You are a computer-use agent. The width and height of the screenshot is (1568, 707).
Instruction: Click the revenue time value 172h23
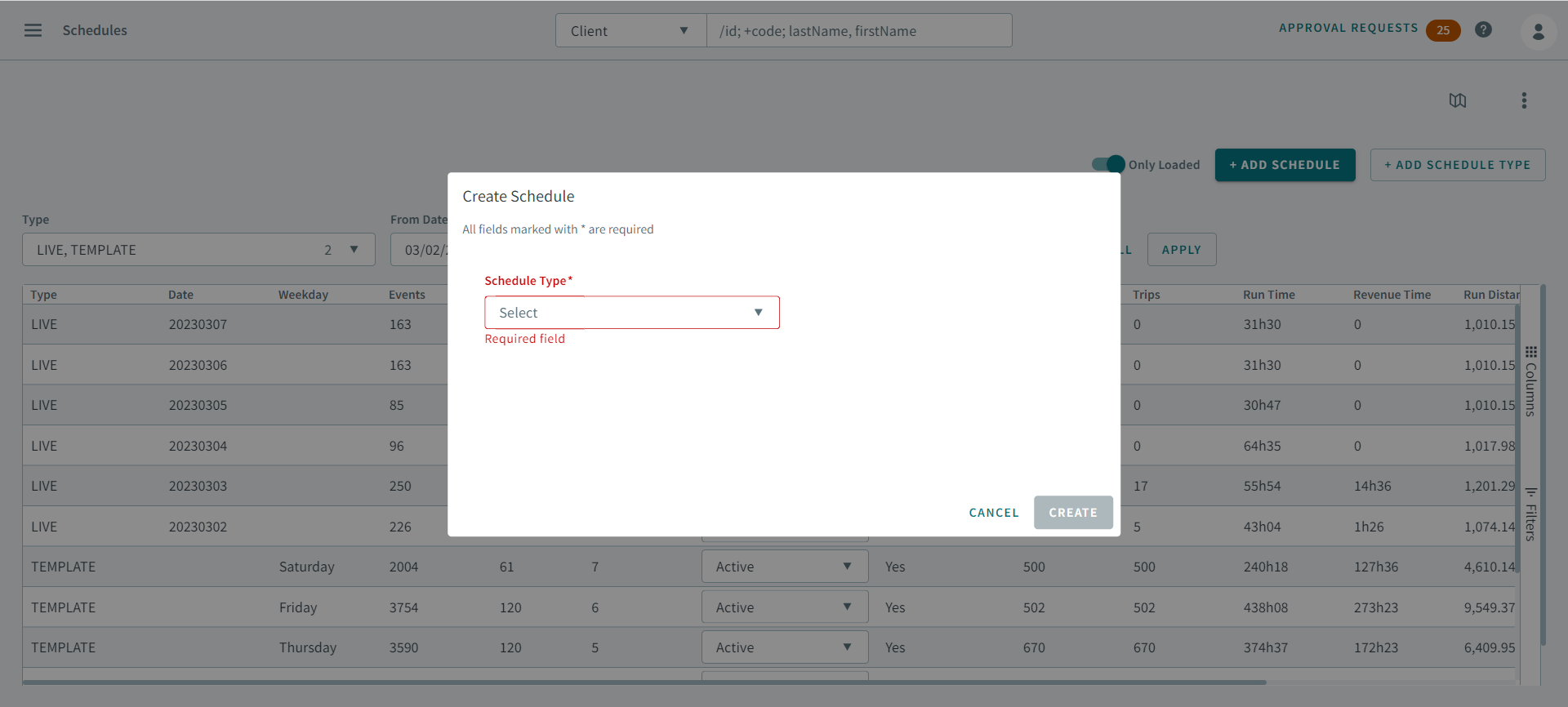[x=1376, y=647]
